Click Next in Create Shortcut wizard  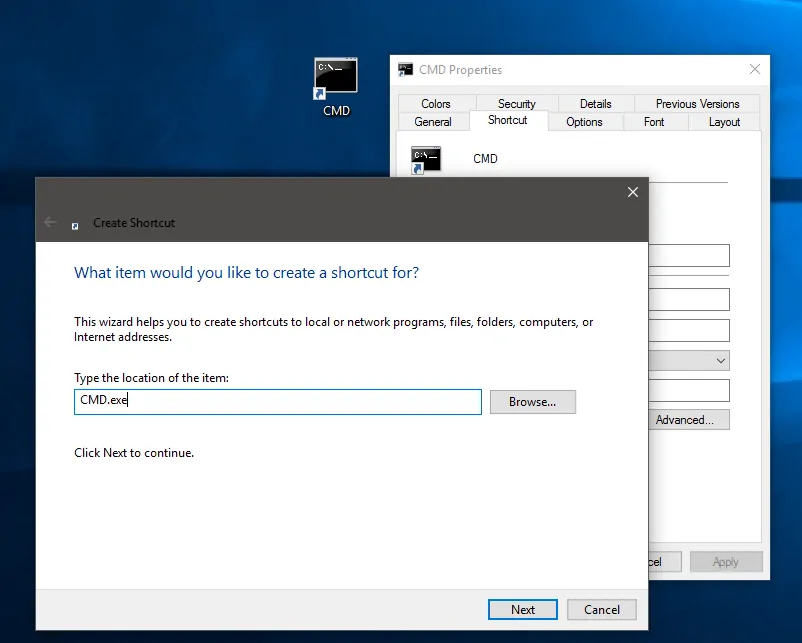coord(523,610)
